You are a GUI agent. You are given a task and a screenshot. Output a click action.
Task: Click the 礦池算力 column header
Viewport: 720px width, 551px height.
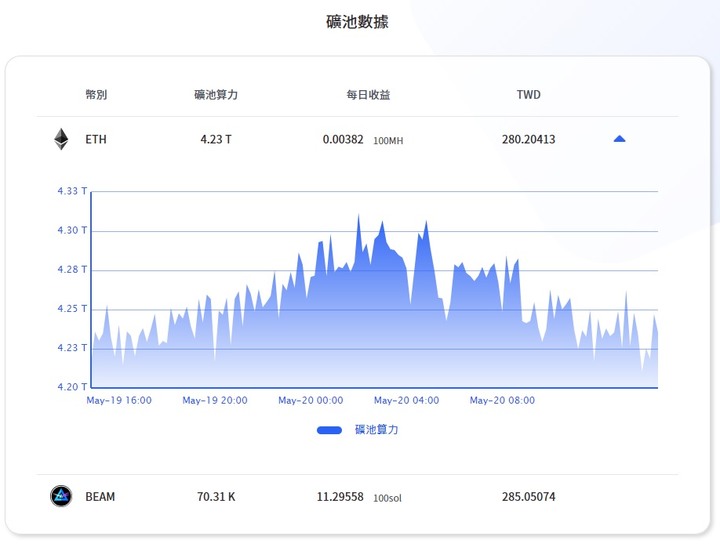216,95
